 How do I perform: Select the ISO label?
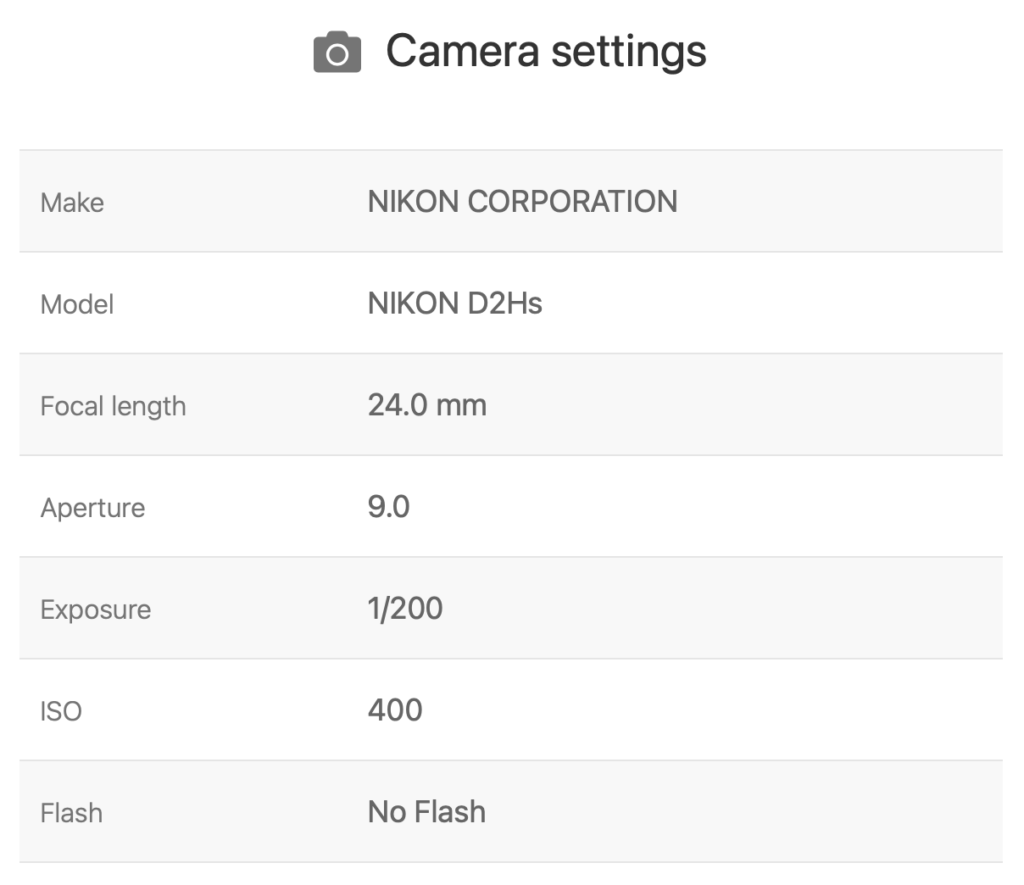(x=61, y=712)
